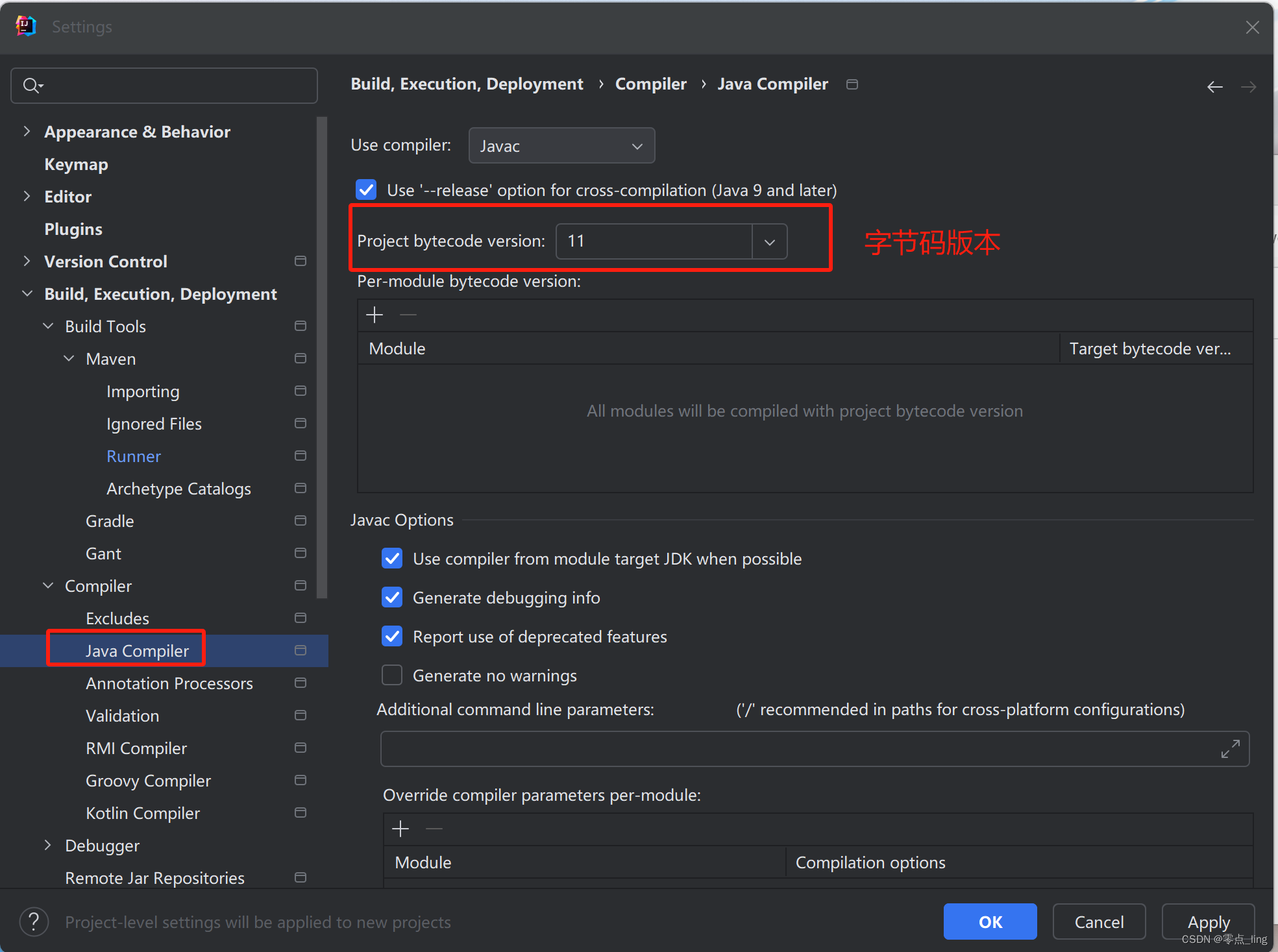Click plus icon under Override compiler parameters
This screenshot has height=952, width=1278.
400,829
